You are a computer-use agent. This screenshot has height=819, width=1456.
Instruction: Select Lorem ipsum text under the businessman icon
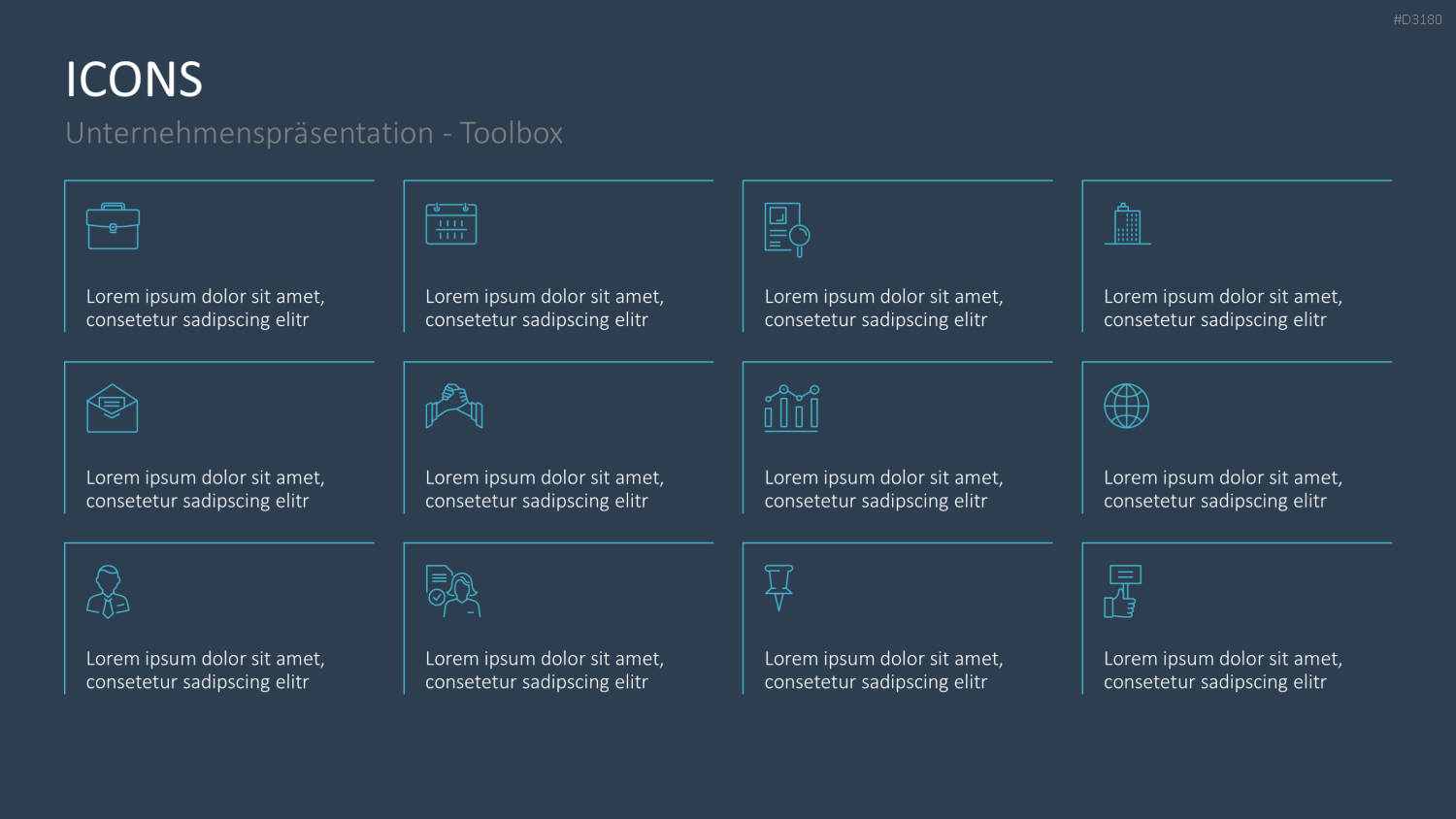[206, 671]
